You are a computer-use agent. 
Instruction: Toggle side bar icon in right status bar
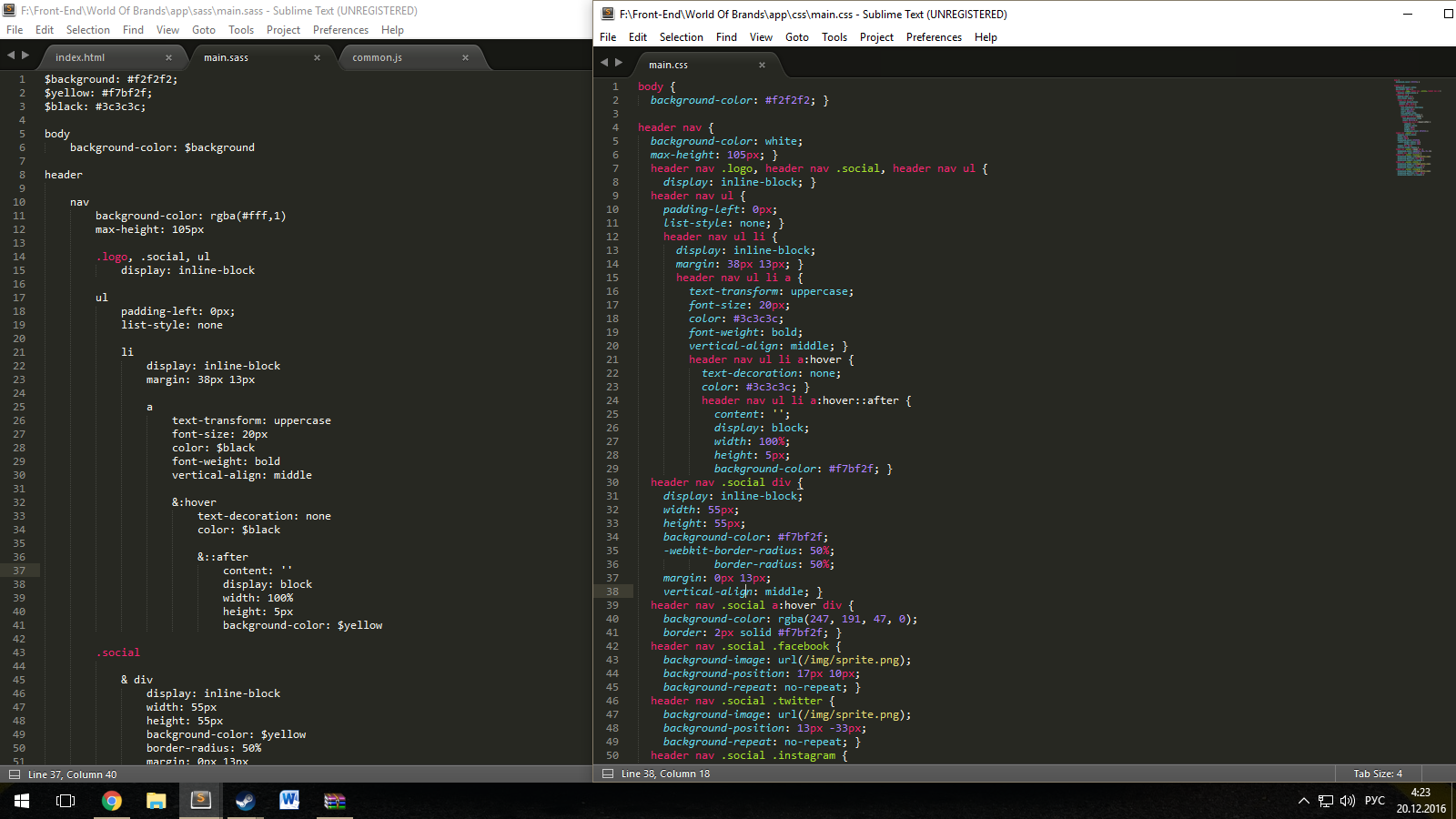tap(607, 773)
